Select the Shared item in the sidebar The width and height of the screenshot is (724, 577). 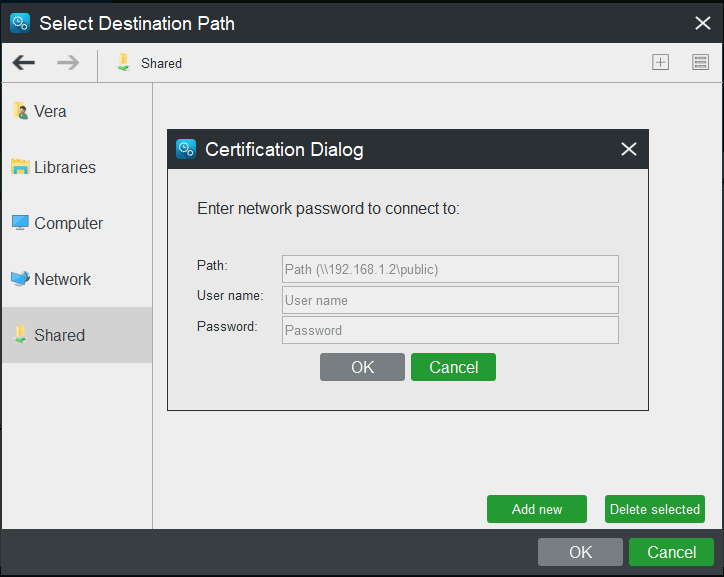[77, 335]
